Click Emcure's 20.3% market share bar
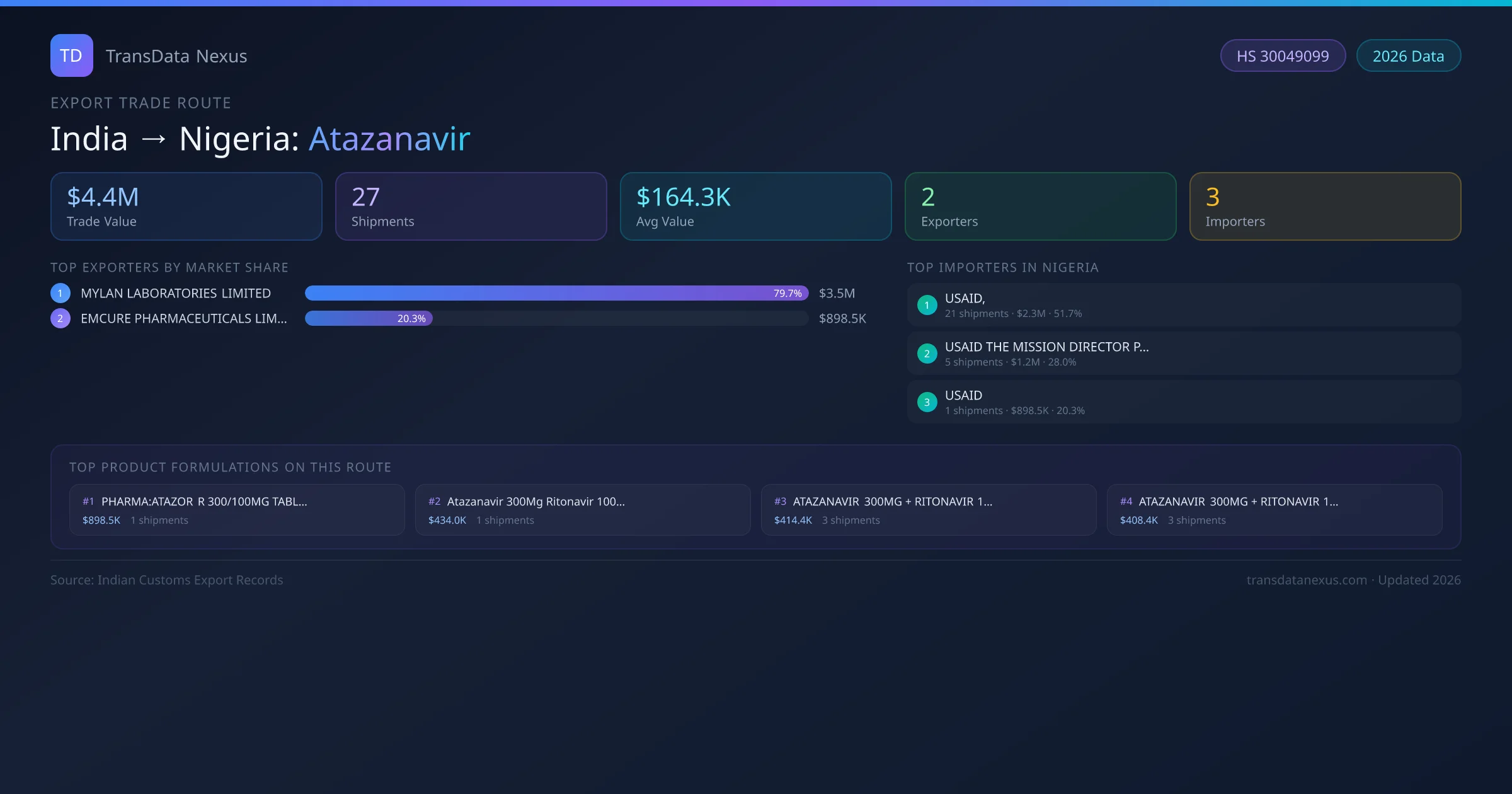1512x794 pixels. [x=369, y=318]
